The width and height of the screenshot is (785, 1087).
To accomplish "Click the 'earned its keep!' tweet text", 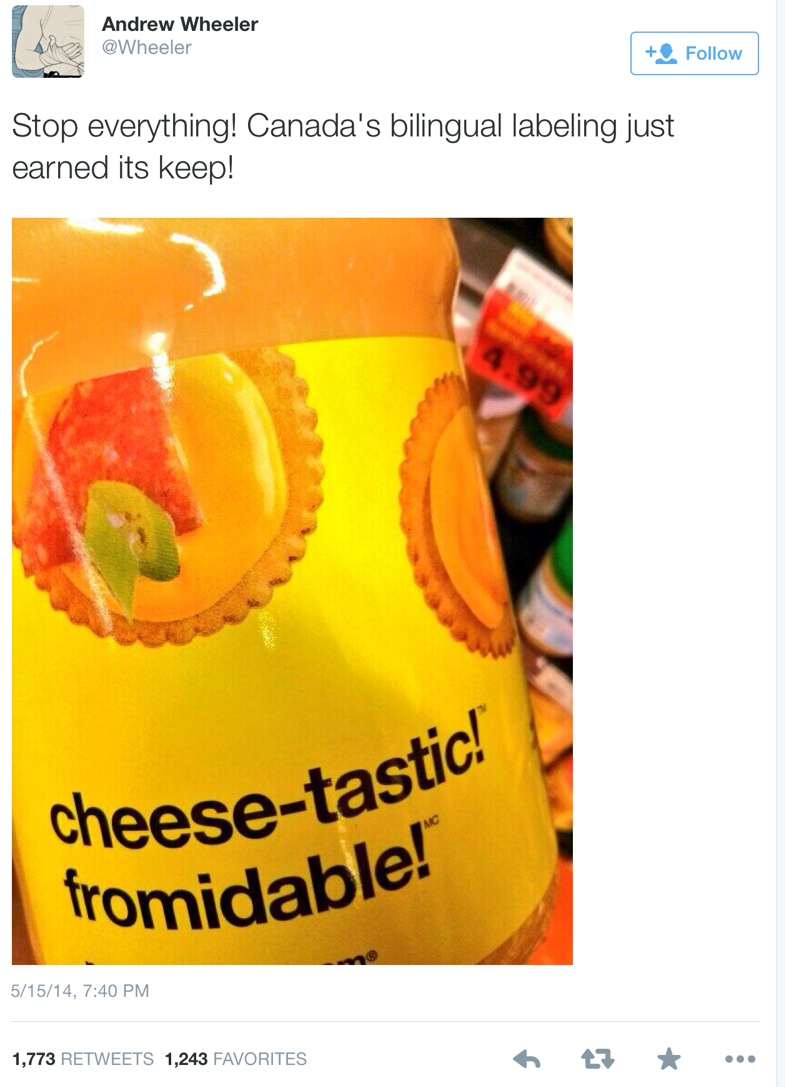I will (x=123, y=168).
